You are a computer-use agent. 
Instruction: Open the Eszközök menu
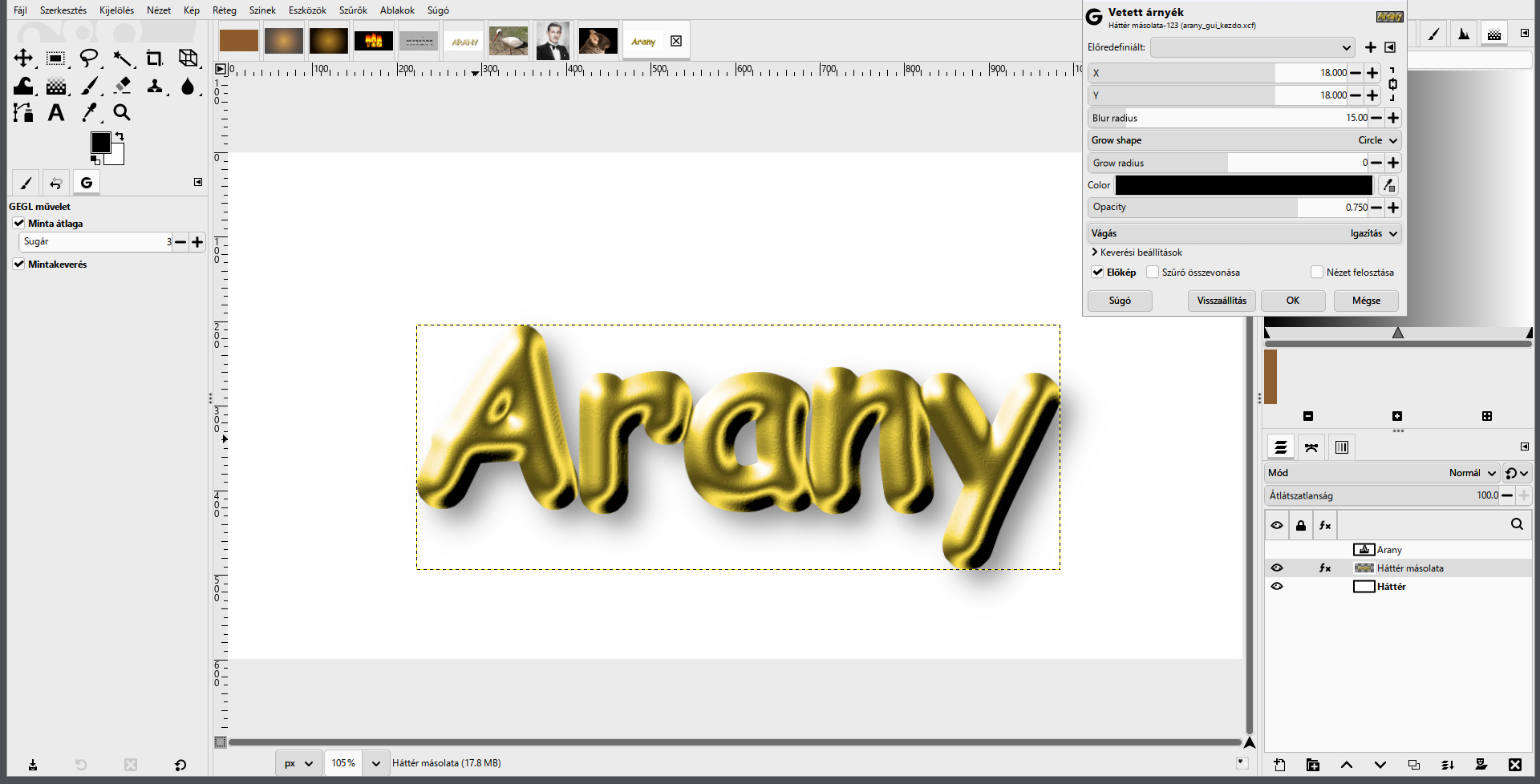coord(307,10)
